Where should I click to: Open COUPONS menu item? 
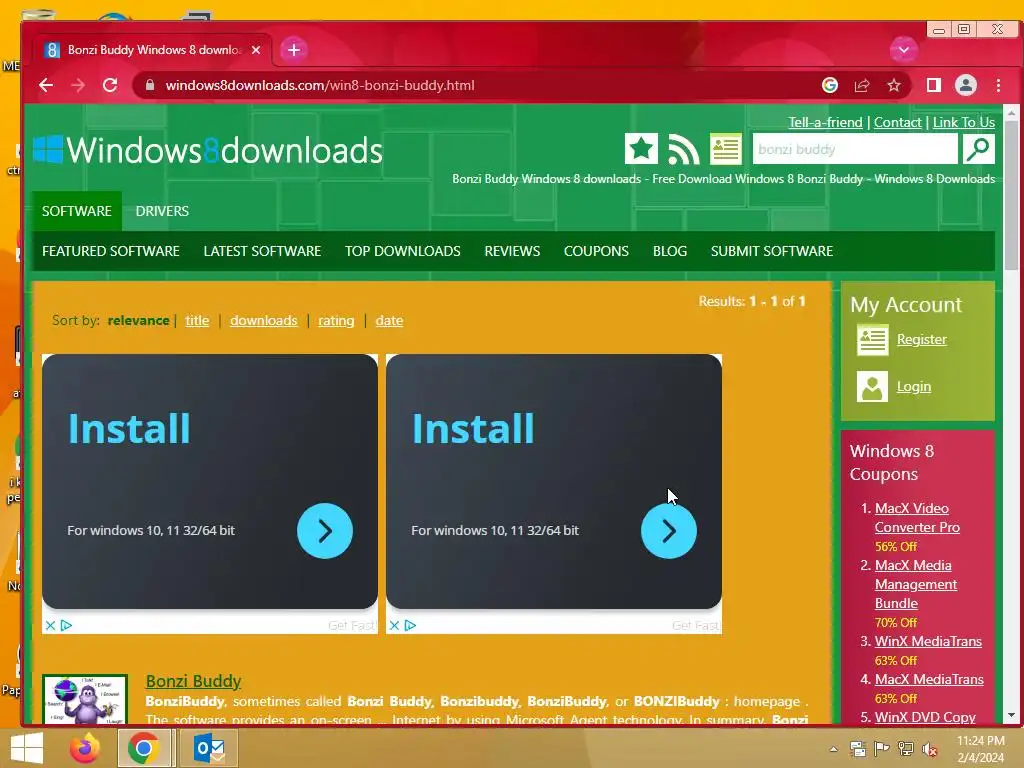(596, 251)
